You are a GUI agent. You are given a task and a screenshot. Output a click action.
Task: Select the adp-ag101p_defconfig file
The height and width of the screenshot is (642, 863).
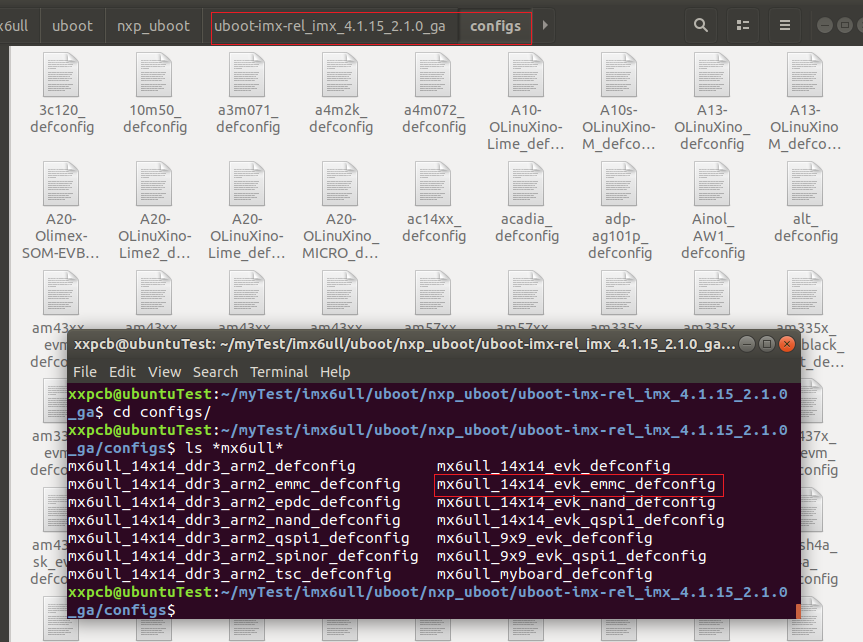click(620, 211)
